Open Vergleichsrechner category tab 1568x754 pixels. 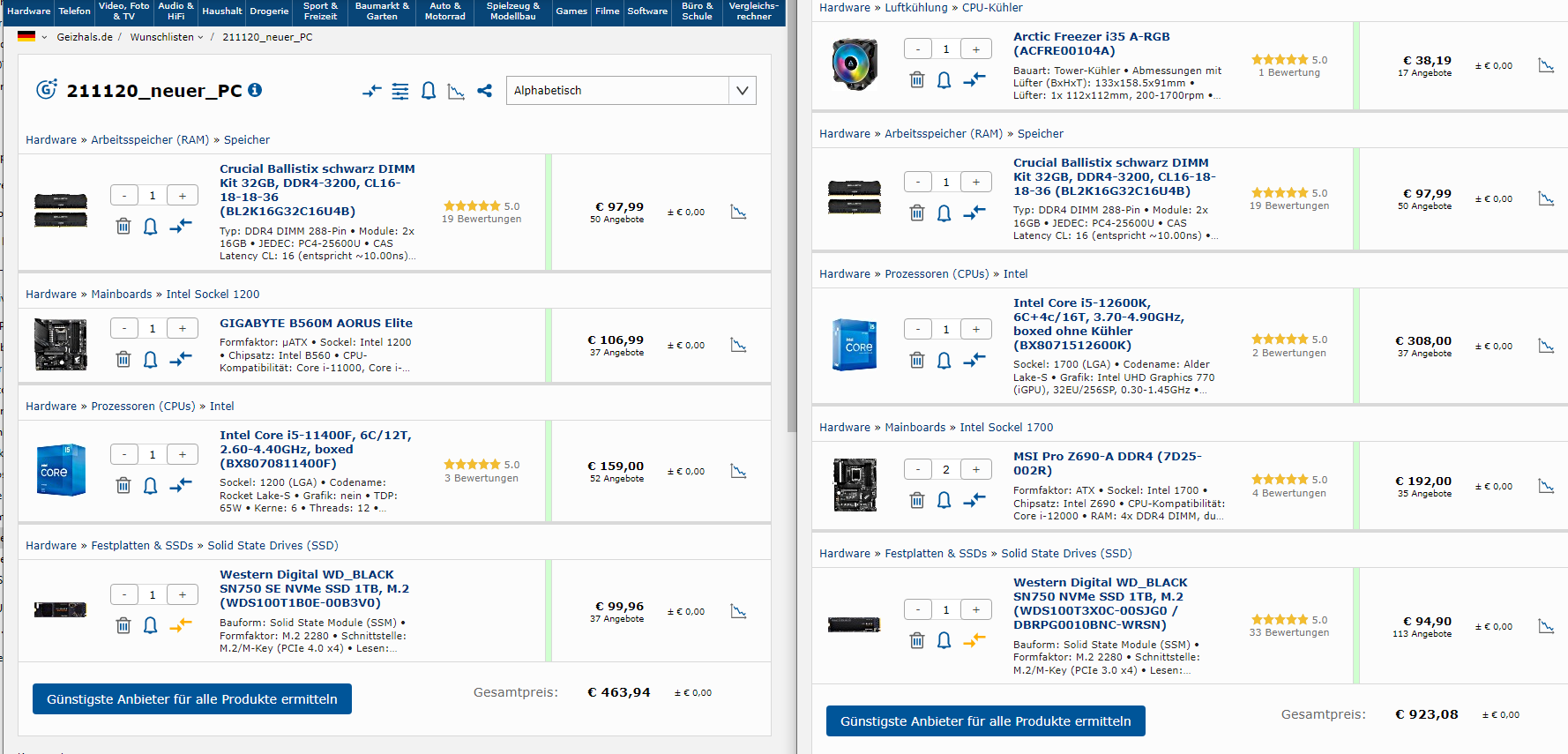754,11
